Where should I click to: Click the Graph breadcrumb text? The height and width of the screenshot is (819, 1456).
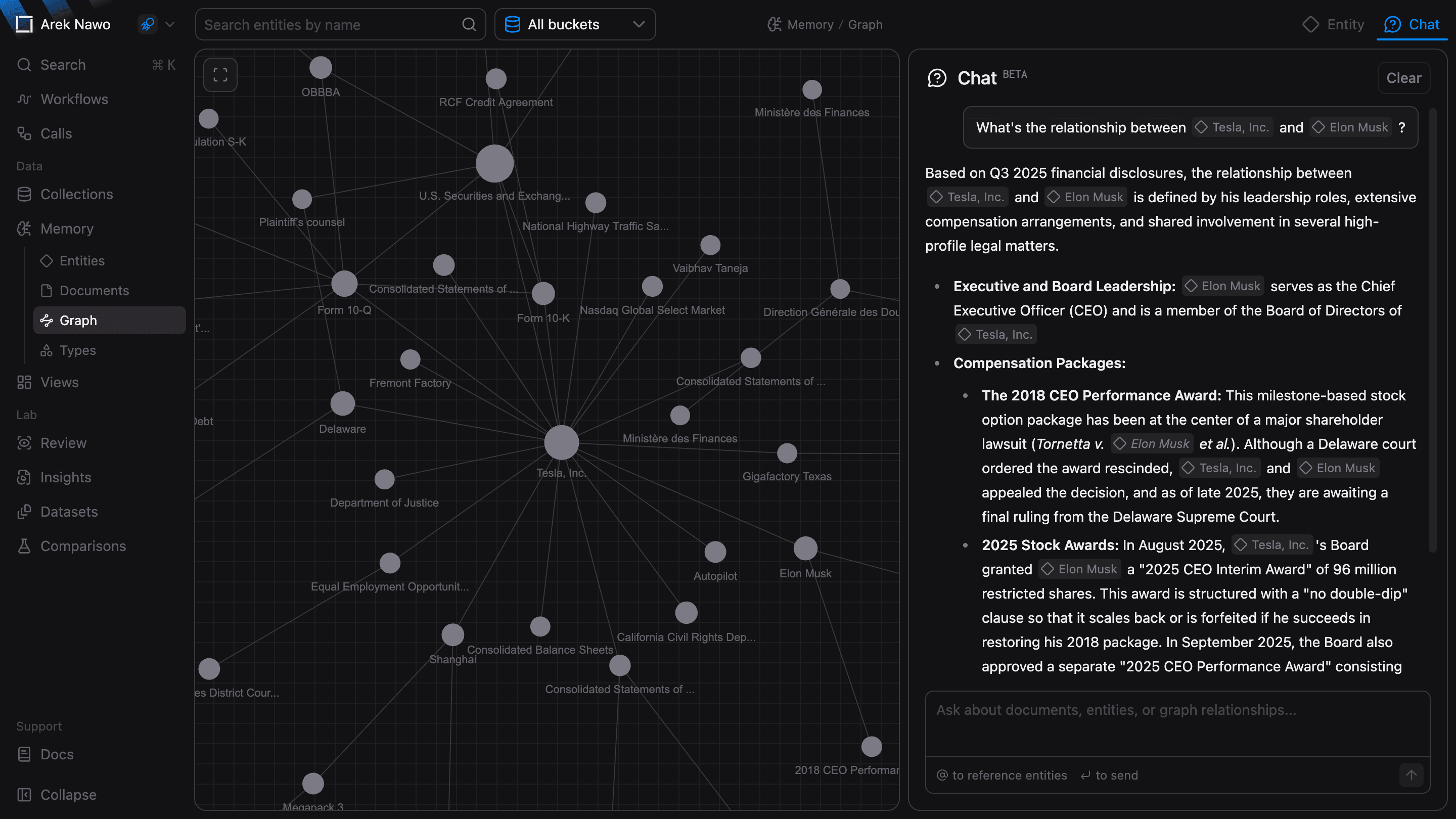[866, 24]
